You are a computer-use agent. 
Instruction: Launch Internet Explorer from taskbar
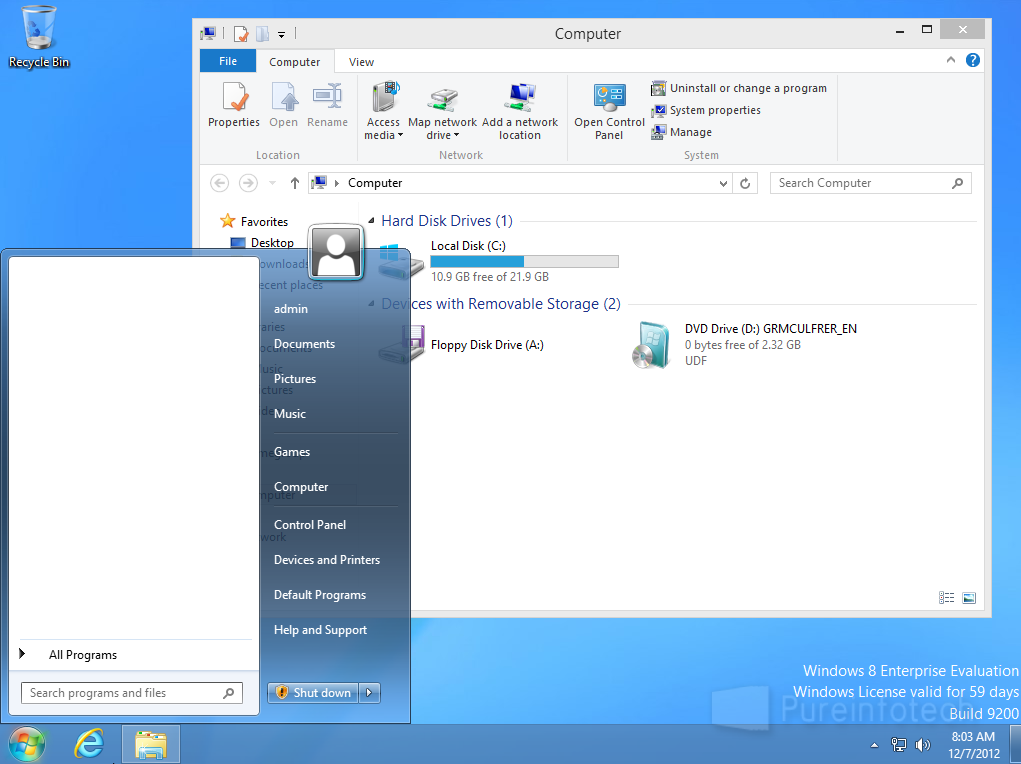pyautogui.click(x=89, y=744)
